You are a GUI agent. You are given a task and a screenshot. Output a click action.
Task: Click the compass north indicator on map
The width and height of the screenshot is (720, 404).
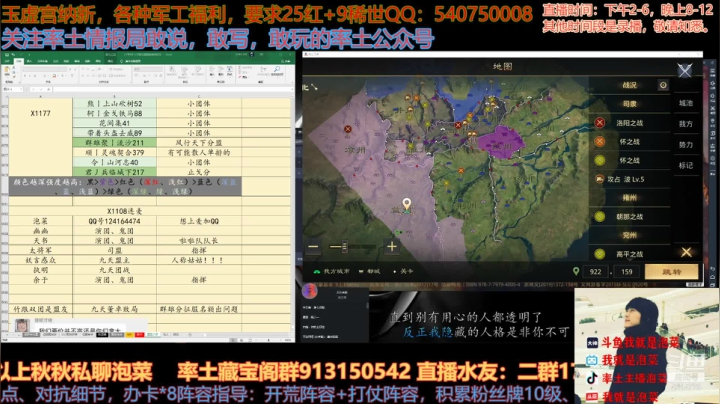pos(310,87)
